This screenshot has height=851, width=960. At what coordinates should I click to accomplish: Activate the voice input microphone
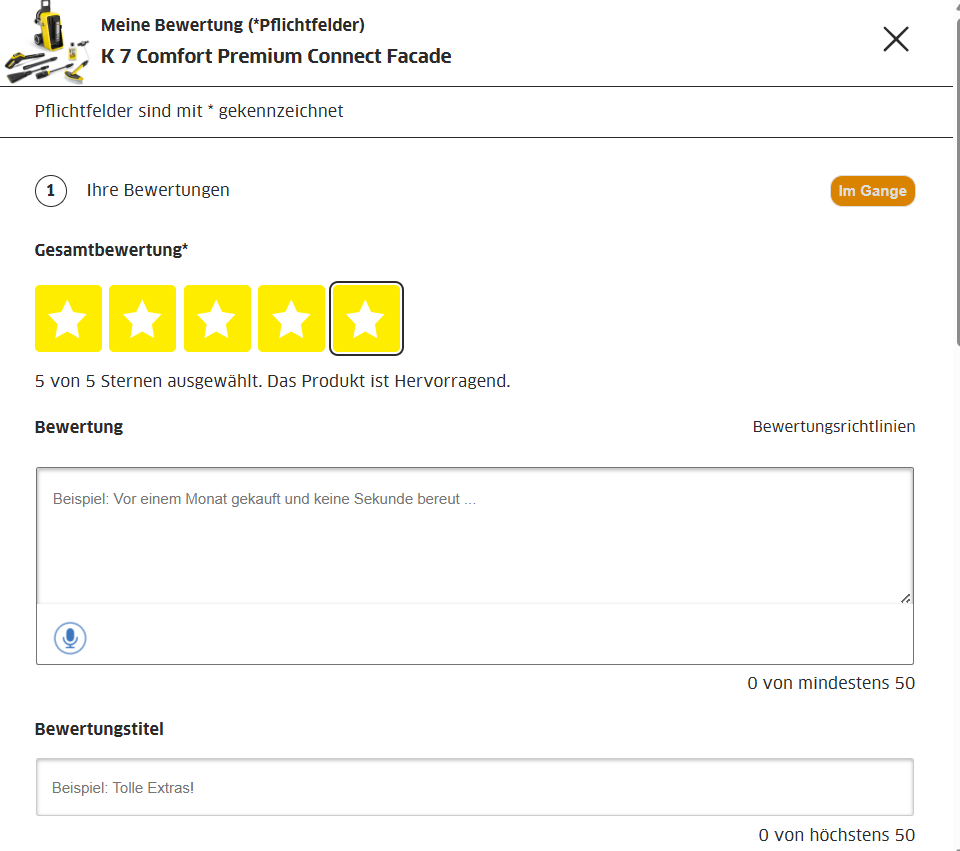tap(69, 637)
